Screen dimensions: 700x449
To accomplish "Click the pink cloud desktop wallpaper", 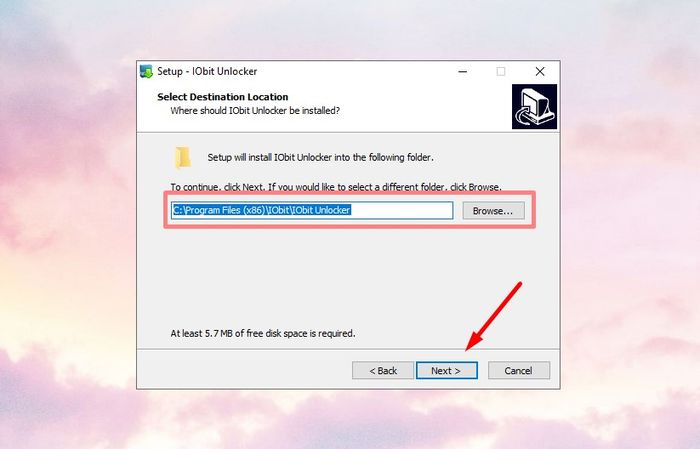I will (67, 223).
